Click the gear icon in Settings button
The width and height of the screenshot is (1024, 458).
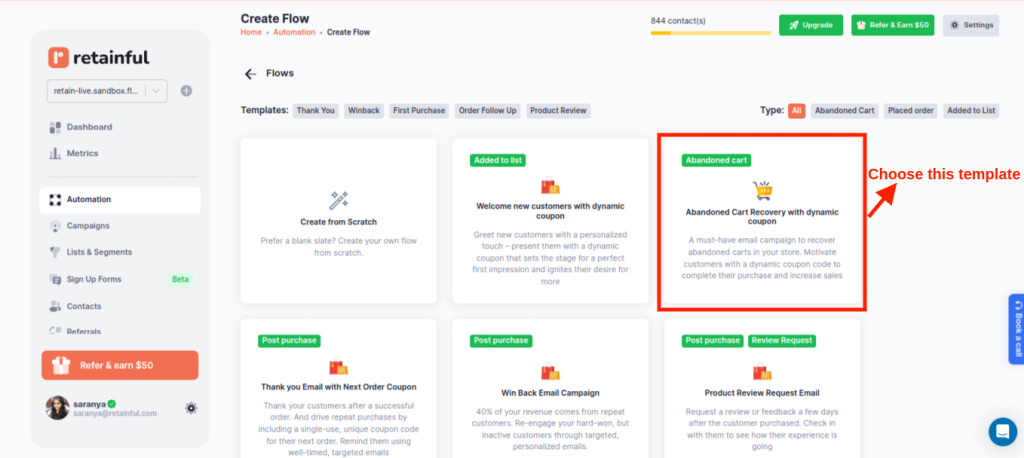(955, 25)
